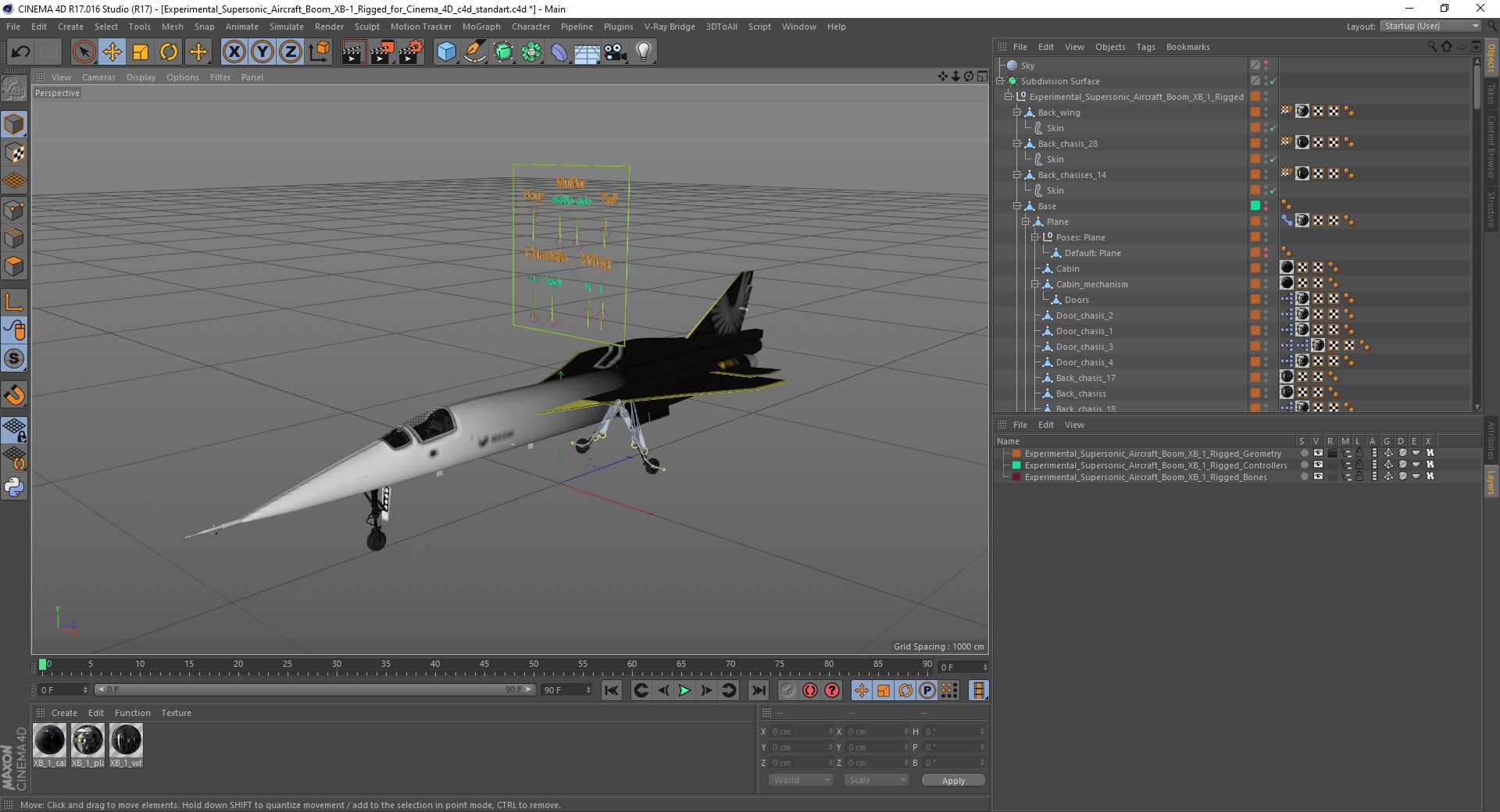Toggle the Snap enable button
Screen dimensions: 1500x812
coord(14,359)
